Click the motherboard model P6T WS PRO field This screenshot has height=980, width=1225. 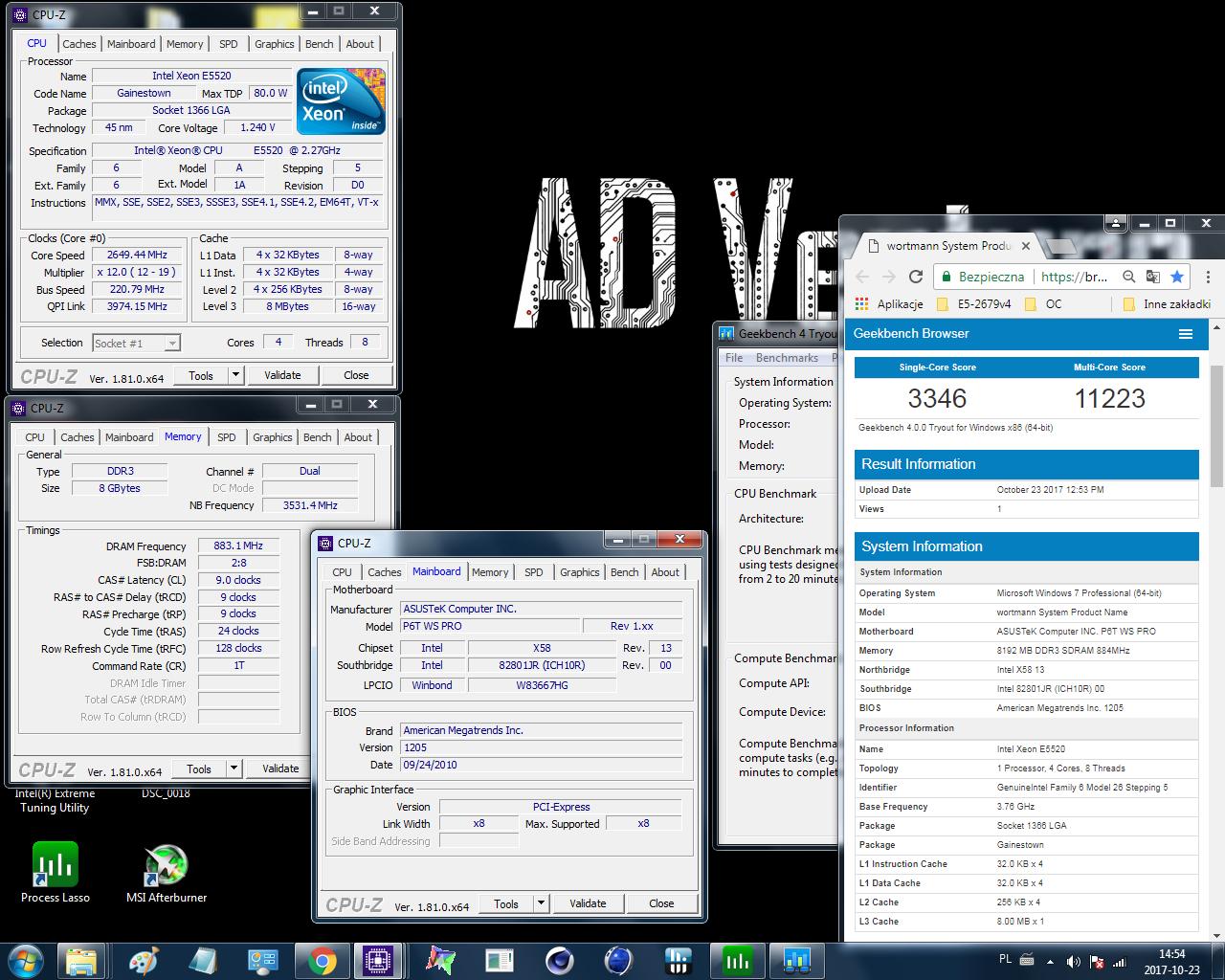point(490,626)
